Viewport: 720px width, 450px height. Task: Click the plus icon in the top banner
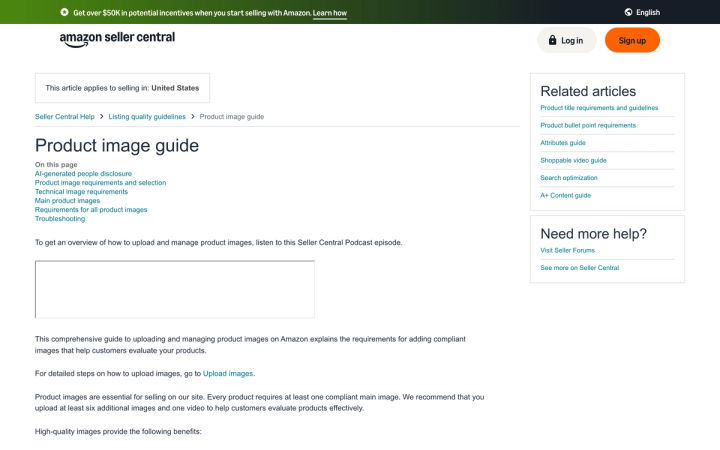point(64,12)
